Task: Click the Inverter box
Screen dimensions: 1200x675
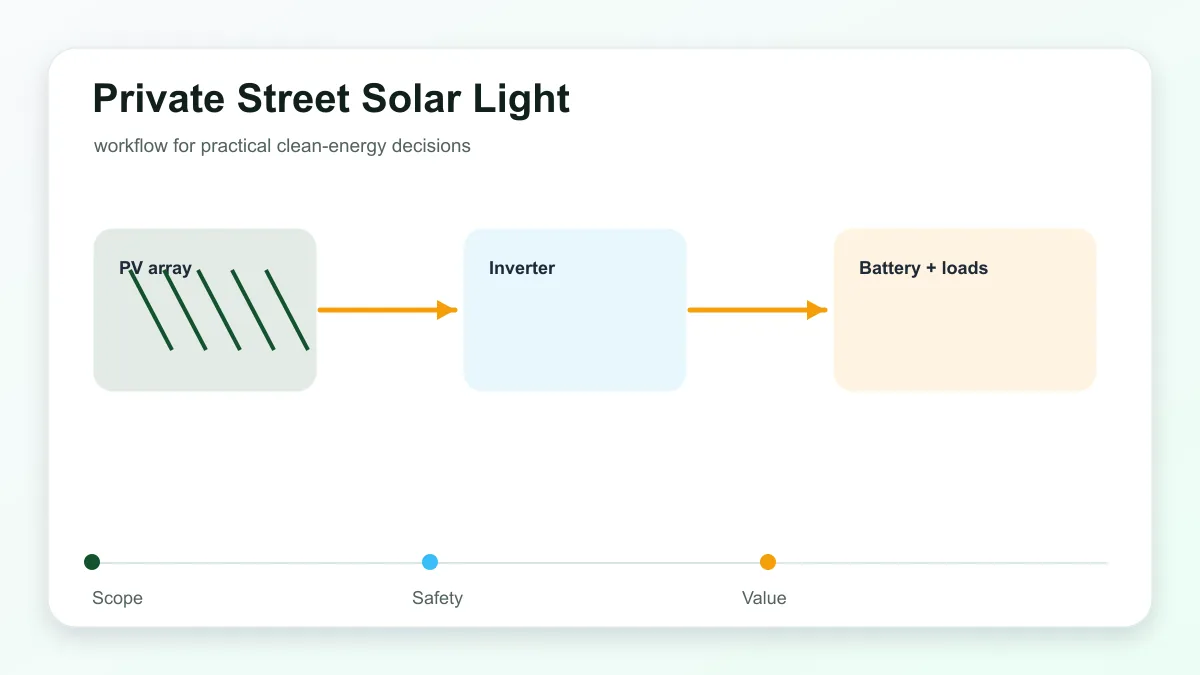Action: (x=575, y=310)
